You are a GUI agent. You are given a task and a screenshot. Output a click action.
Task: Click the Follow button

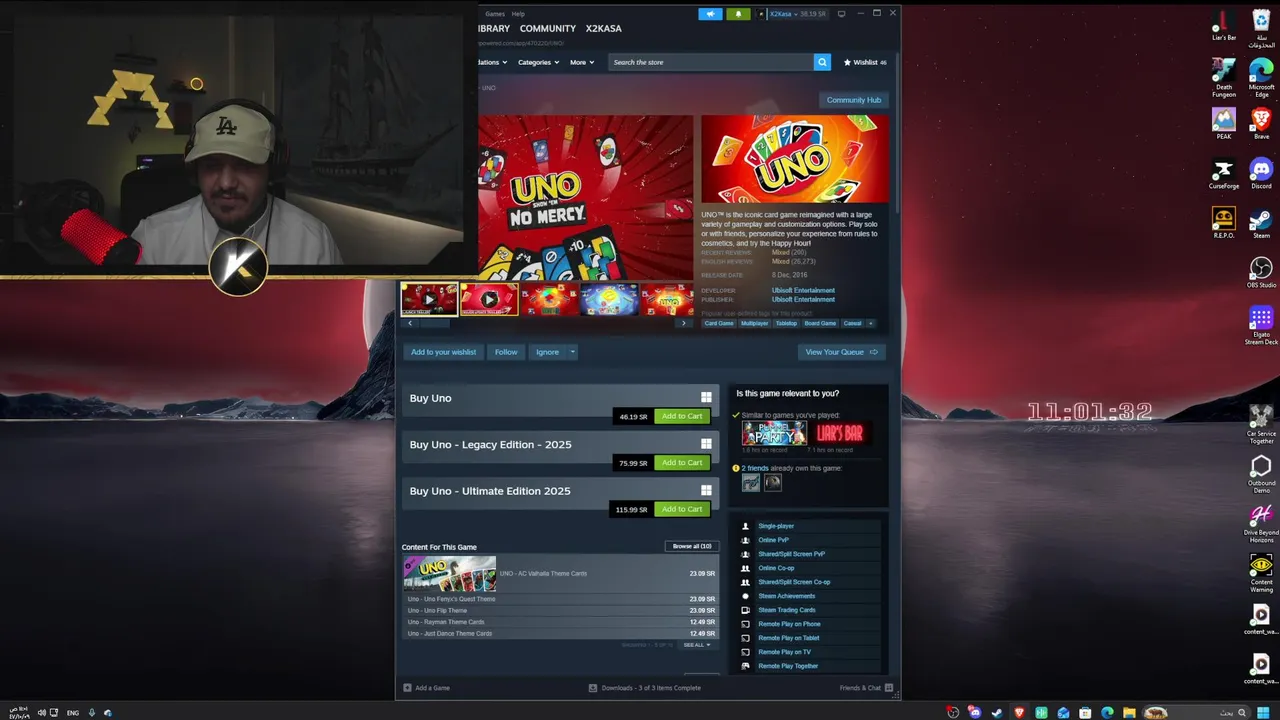click(x=506, y=352)
